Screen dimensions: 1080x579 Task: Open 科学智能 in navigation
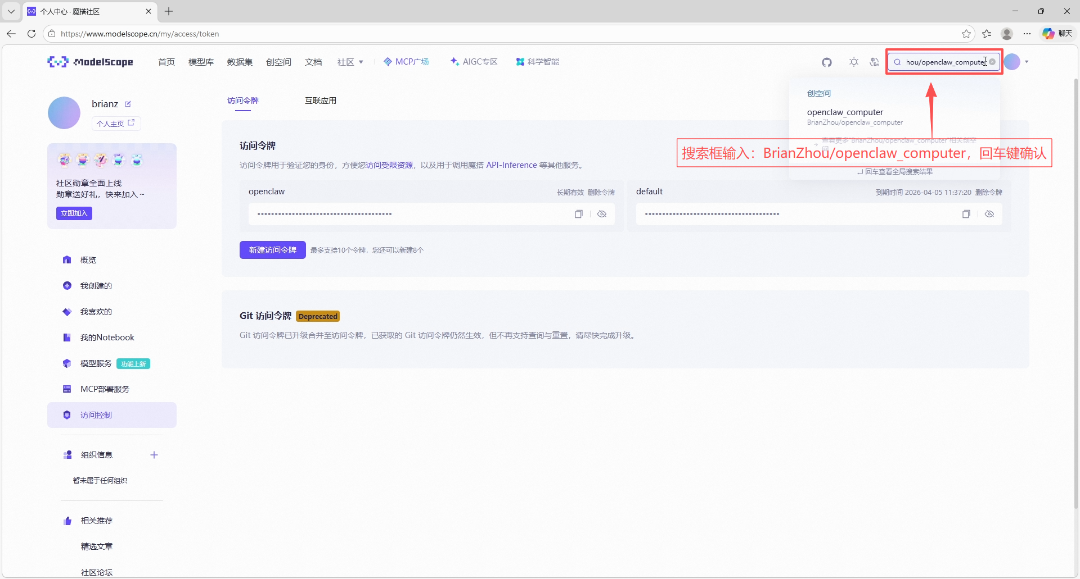tap(537, 62)
